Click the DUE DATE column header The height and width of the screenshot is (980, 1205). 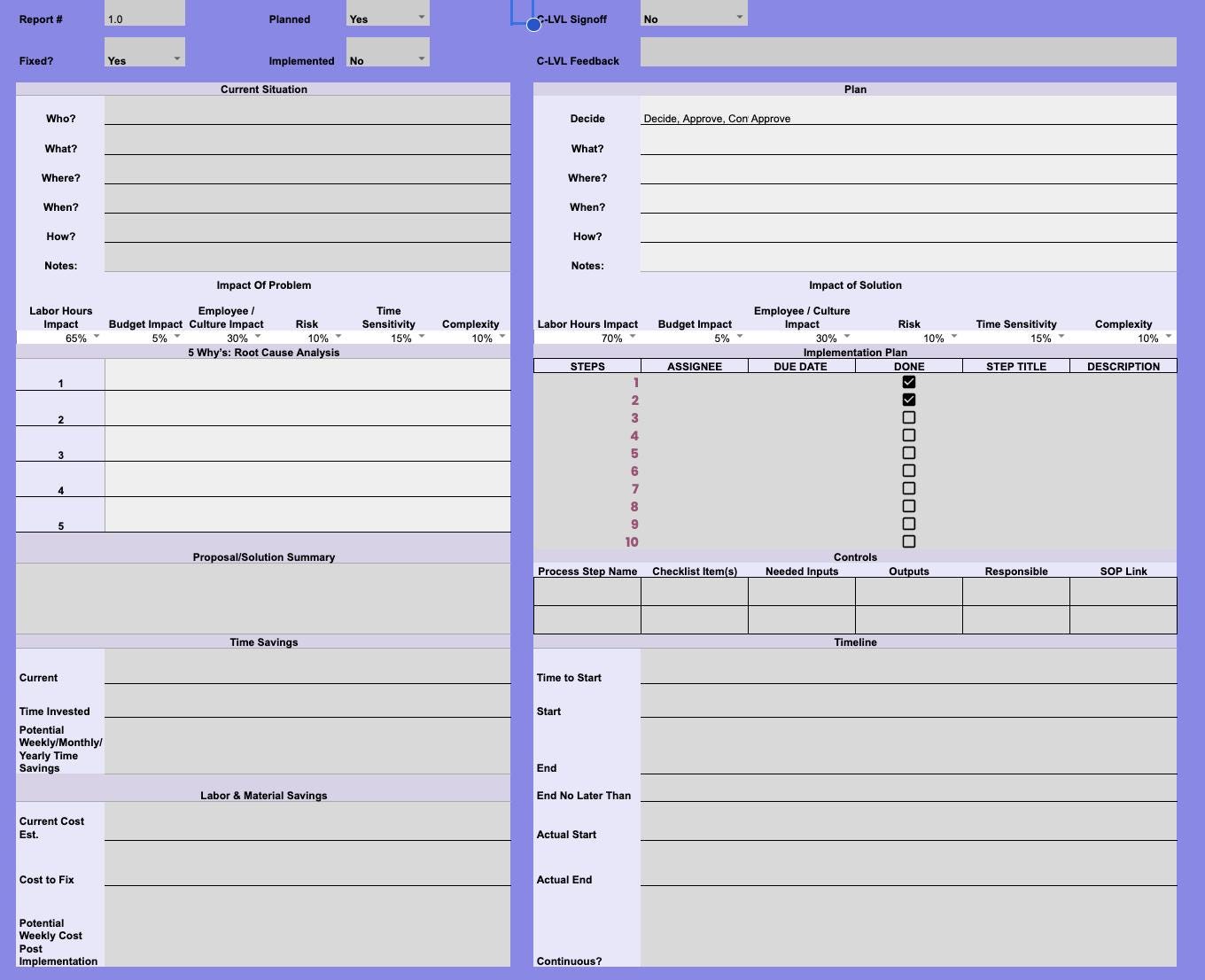pos(801,366)
